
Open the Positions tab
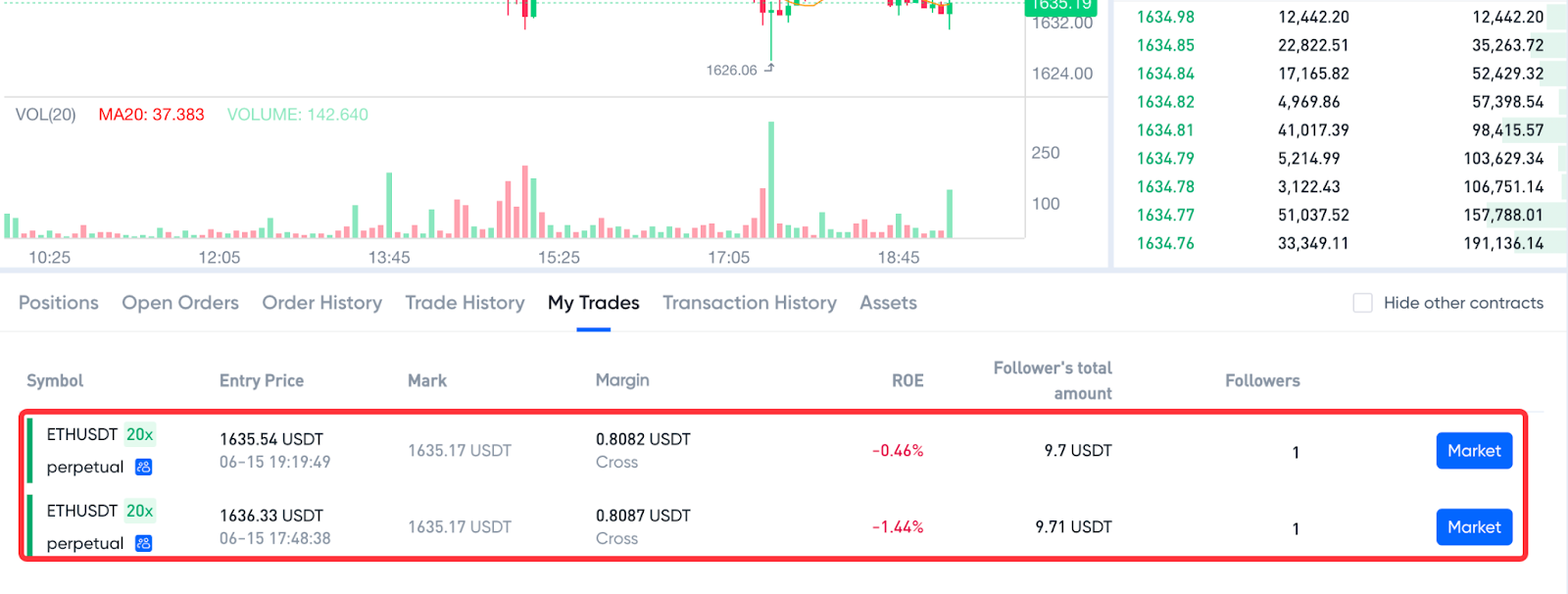(59, 303)
